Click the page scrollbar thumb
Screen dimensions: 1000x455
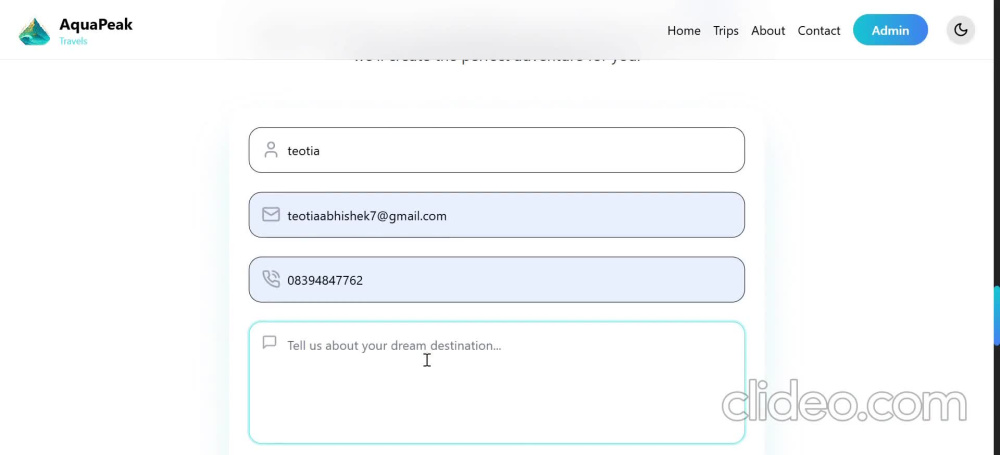(x=996, y=316)
